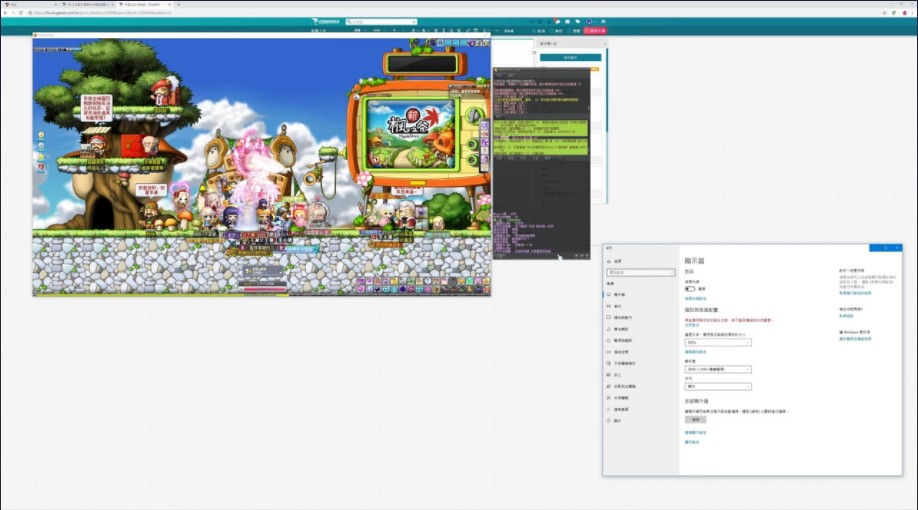The image size is (918, 510).
Task: Expand the display orientation (方向) dropdown
Action: [717, 386]
